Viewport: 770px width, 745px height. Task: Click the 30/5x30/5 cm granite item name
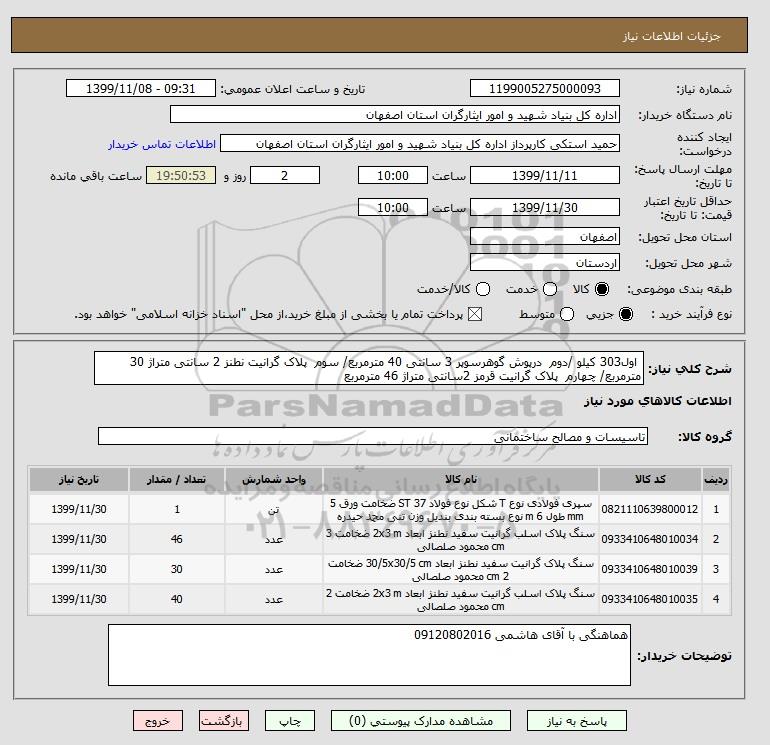pos(461,570)
